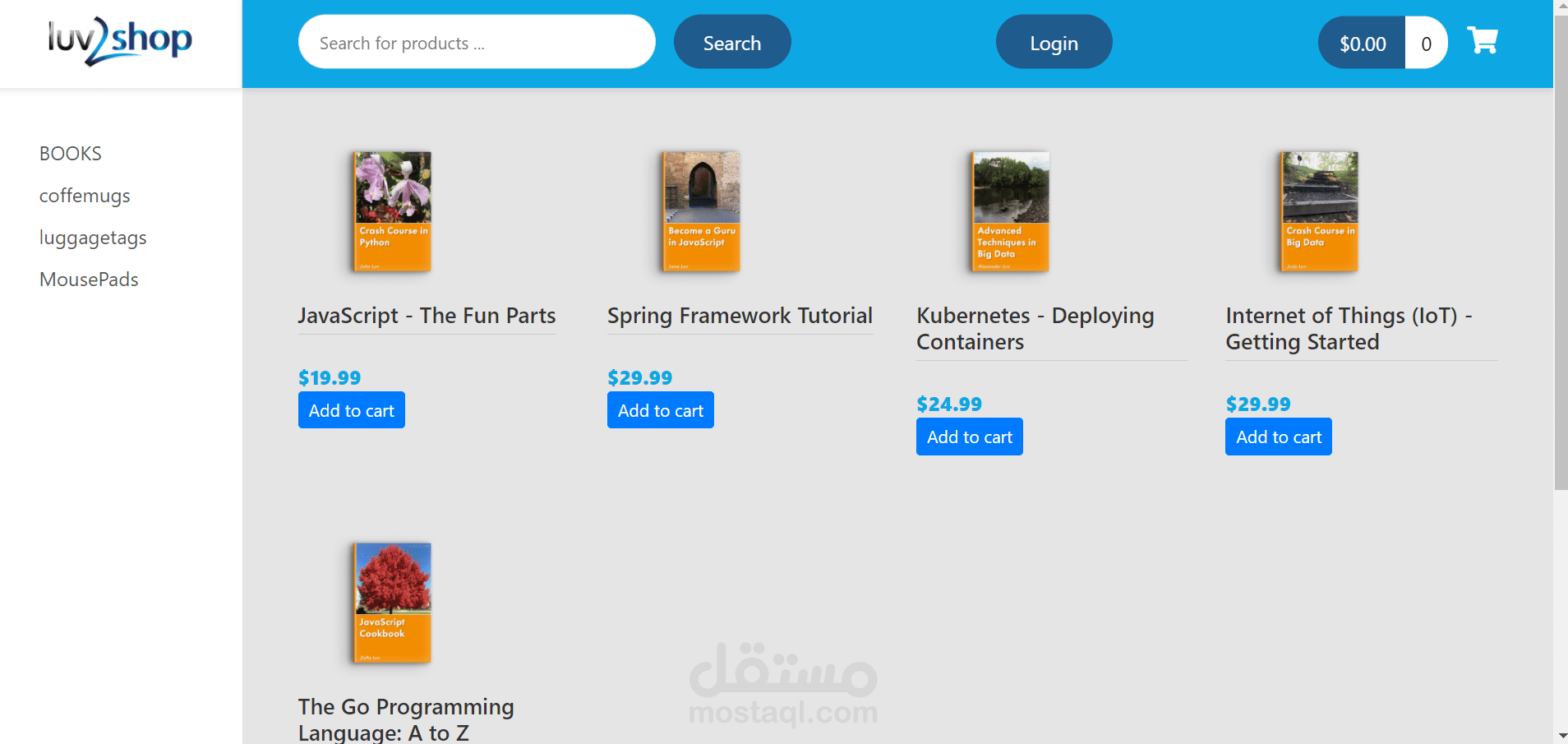Open the Crash Course in Big Data cover
The height and width of the screenshot is (744, 1568).
coord(1319,211)
